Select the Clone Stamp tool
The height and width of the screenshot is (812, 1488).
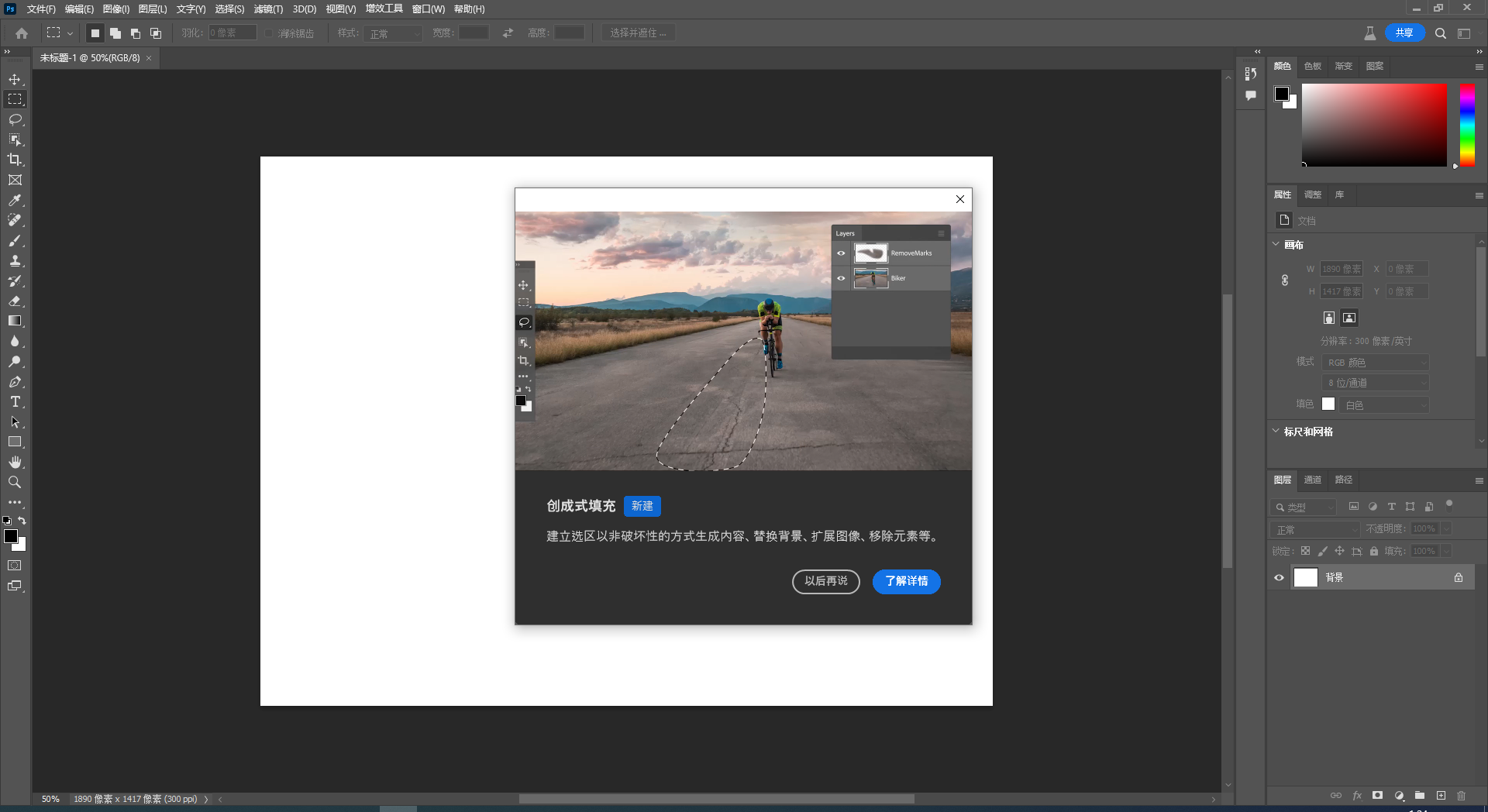coord(15,261)
